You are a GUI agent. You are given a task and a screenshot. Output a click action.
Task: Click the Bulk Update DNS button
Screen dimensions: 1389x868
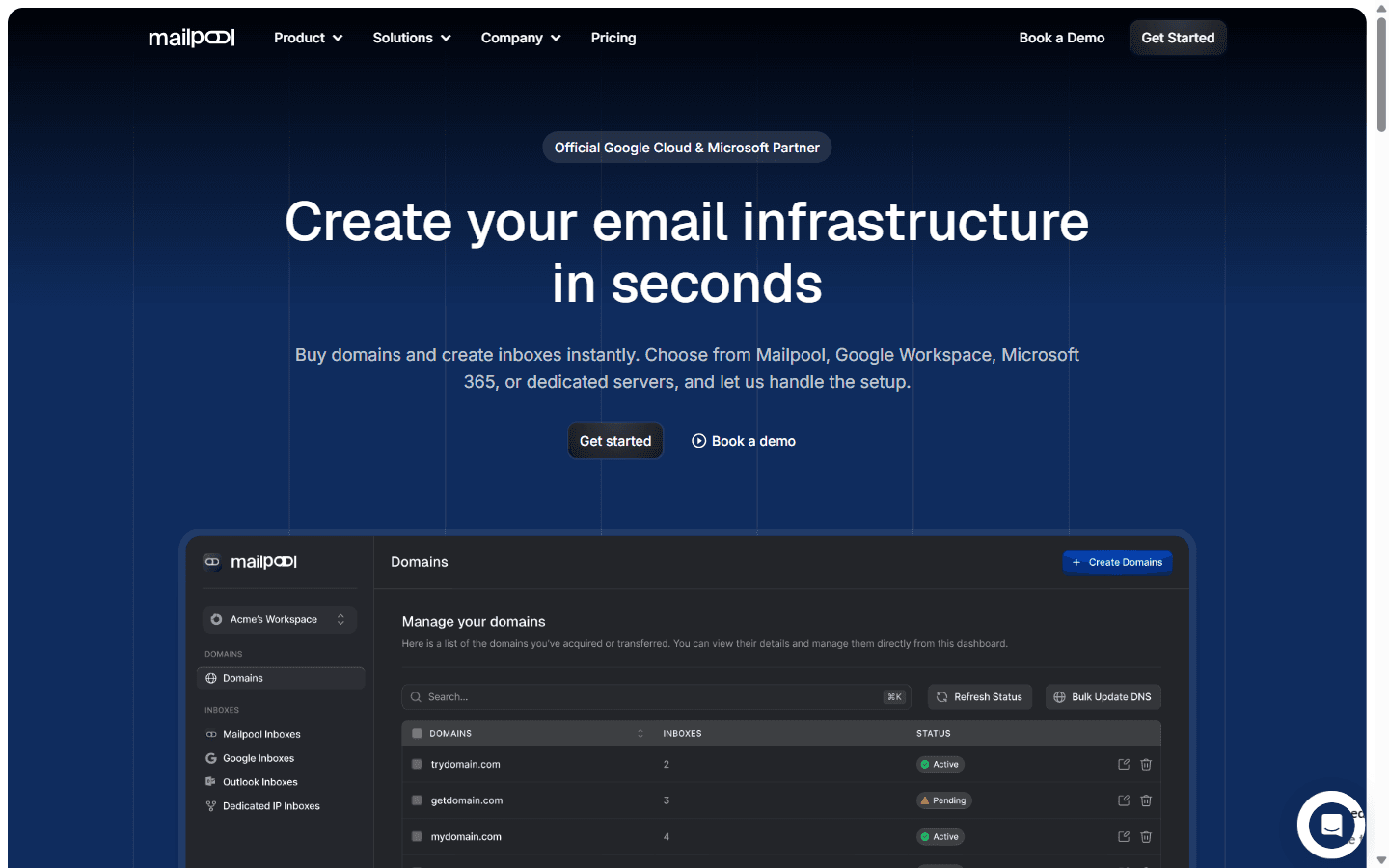pos(1103,696)
